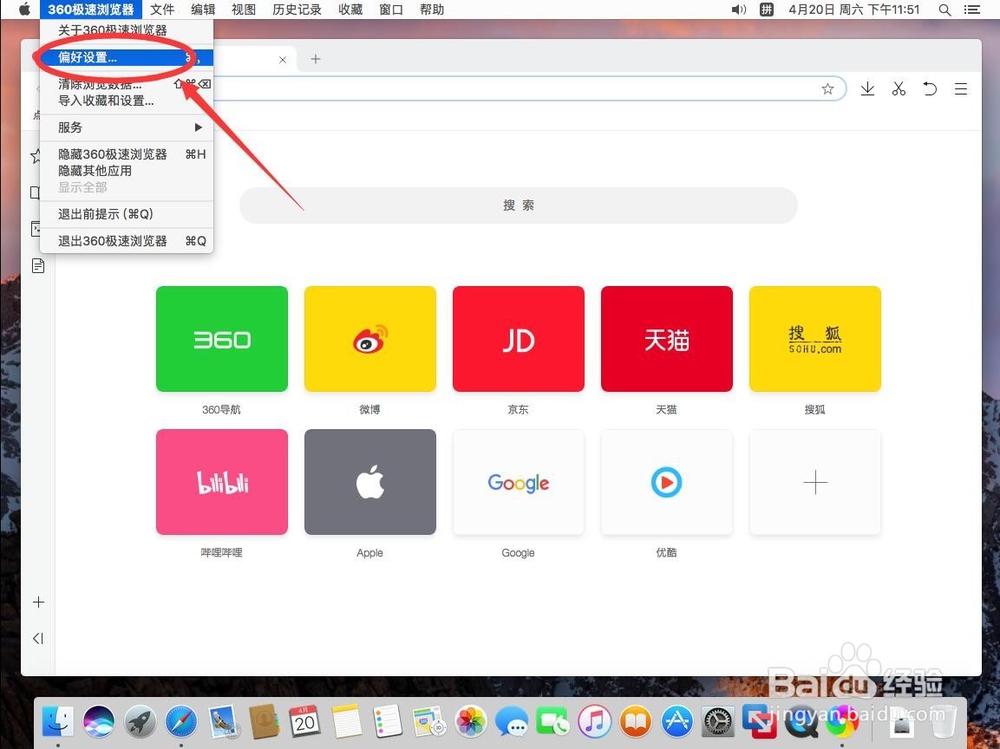Screen dimensions: 1000x749
Task: Open the 搜狐 tile
Action: pyautogui.click(x=815, y=339)
